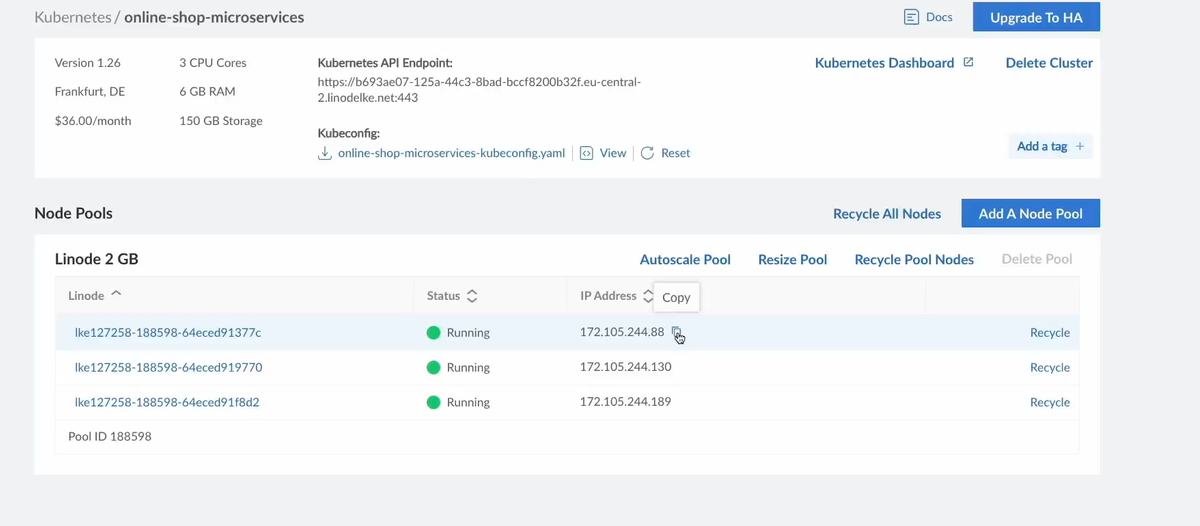Click the View kubeconfig code icon

pyautogui.click(x=587, y=153)
